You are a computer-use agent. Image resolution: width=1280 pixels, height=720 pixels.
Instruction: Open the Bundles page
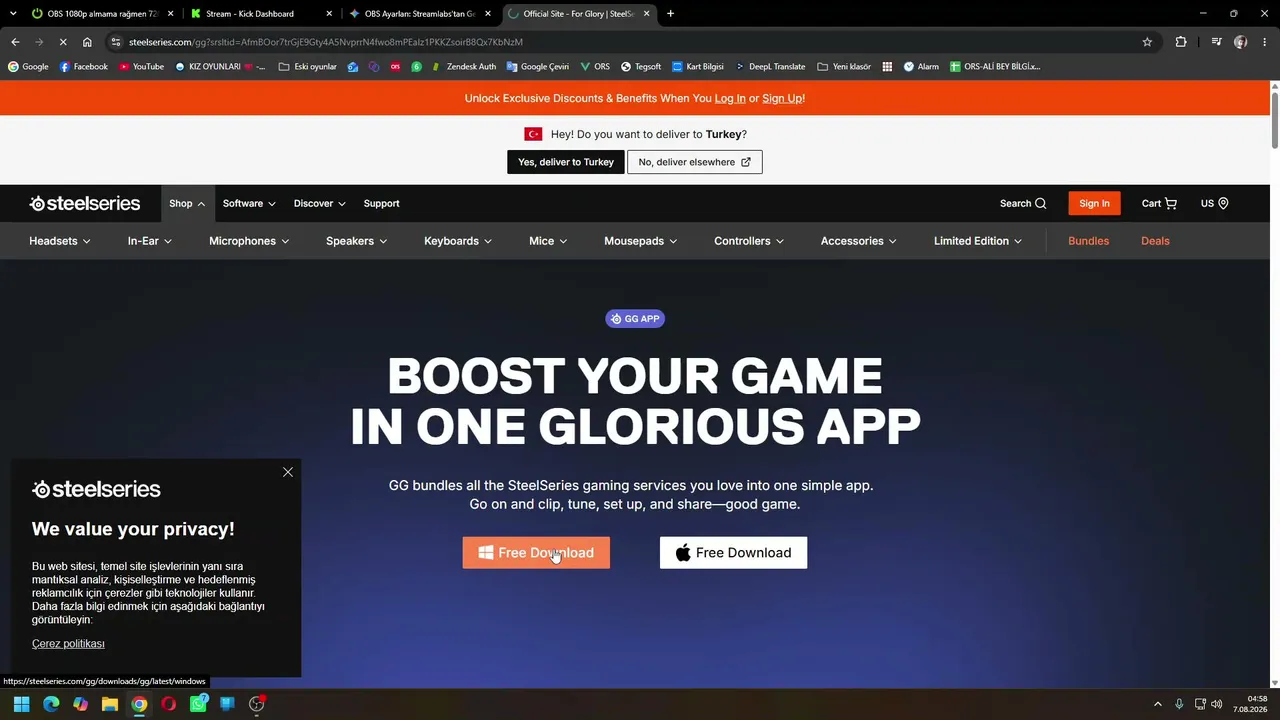[1088, 241]
